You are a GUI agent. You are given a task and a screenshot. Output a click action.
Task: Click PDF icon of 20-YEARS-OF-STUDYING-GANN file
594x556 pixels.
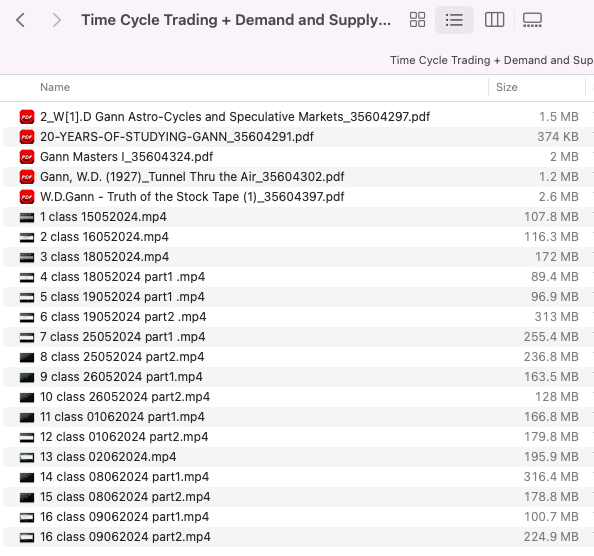click(x=27, y=137)
